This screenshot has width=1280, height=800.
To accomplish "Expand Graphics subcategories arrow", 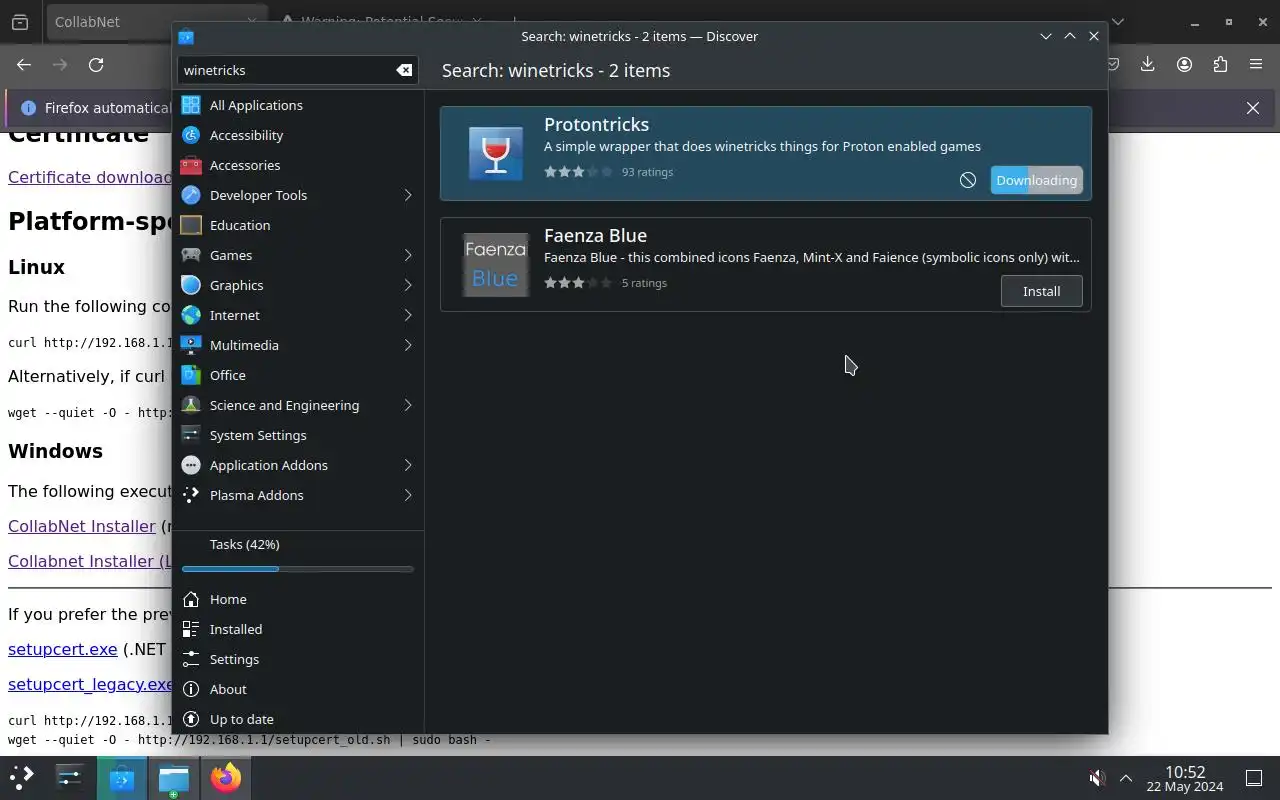I will point(408,285).
